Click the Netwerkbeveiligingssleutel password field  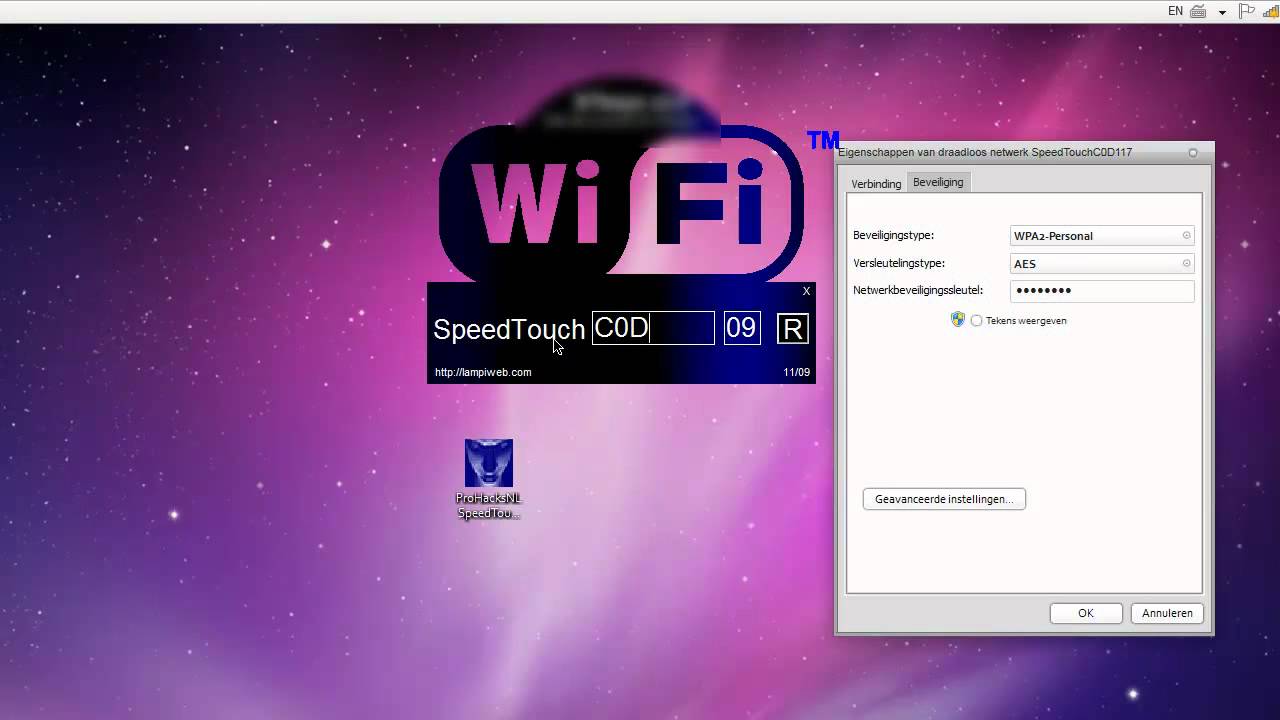[x=1102, y=291]
